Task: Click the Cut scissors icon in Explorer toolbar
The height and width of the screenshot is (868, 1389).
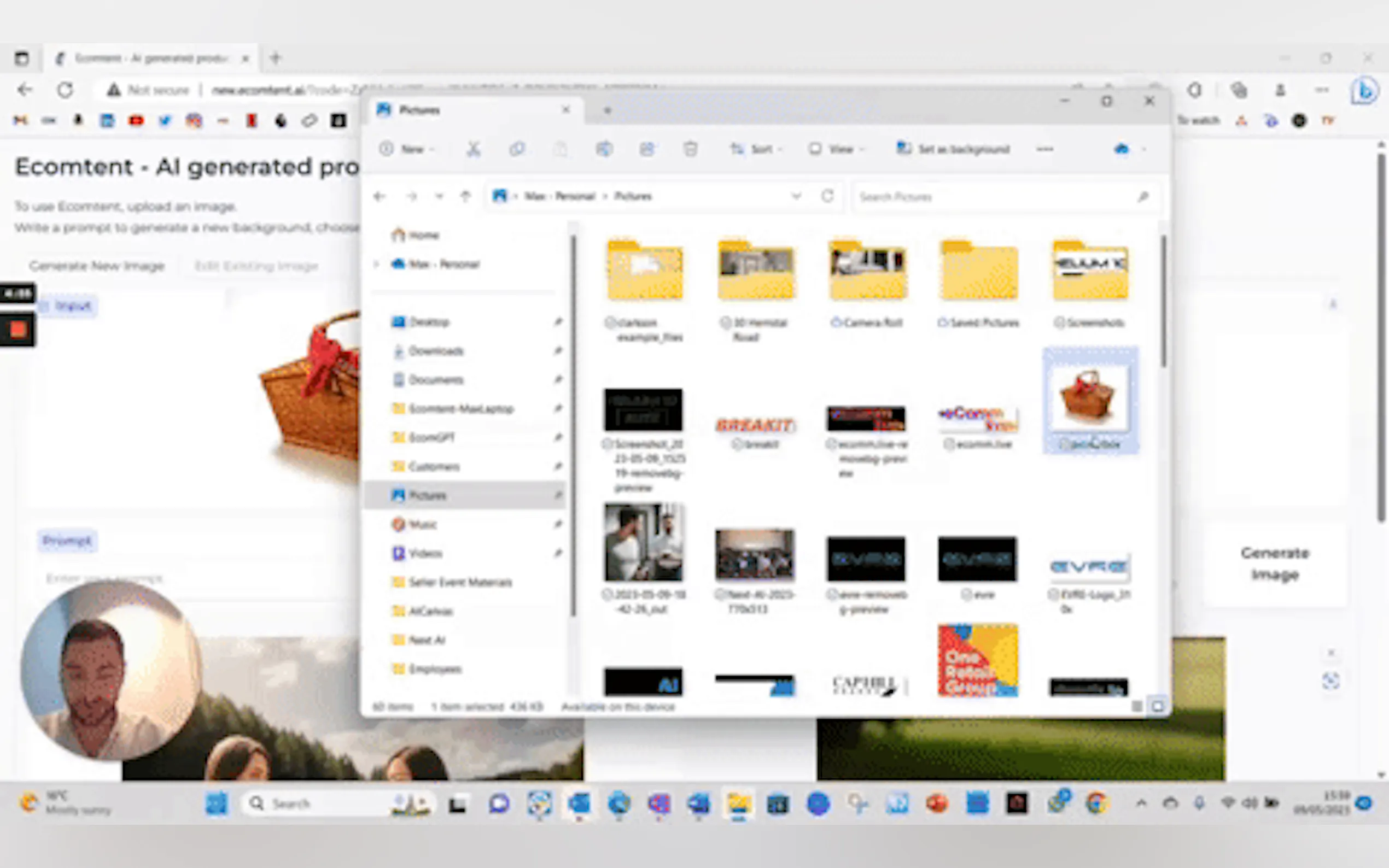Action: click(473, 149)
